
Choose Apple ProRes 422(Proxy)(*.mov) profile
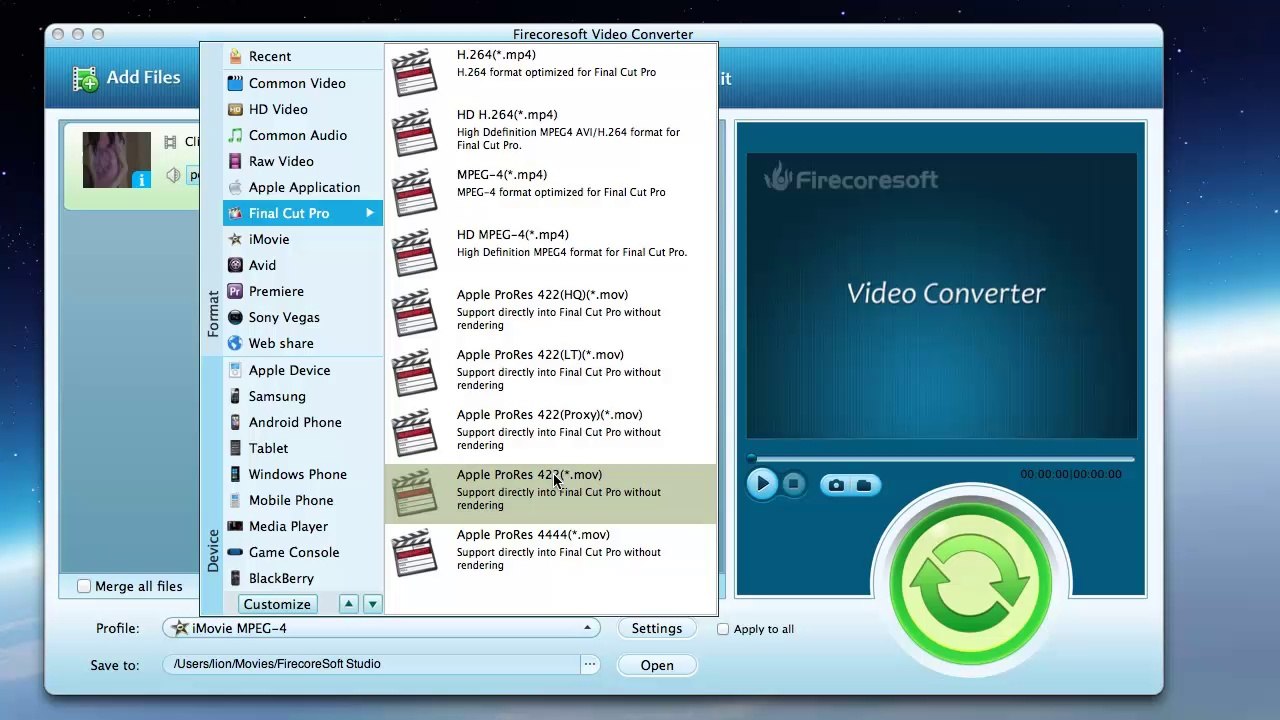click(x=550, y=432)
